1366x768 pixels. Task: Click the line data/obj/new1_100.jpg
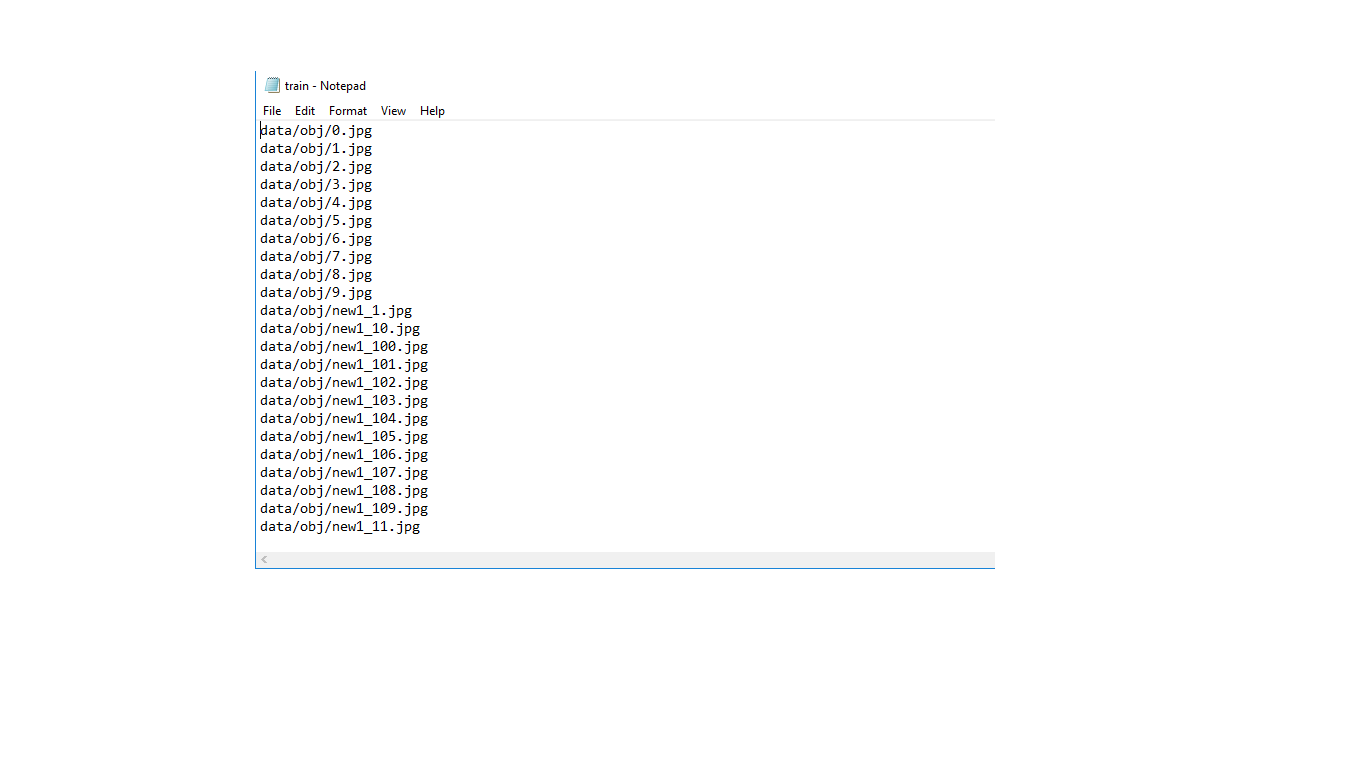tap(344, 347)
